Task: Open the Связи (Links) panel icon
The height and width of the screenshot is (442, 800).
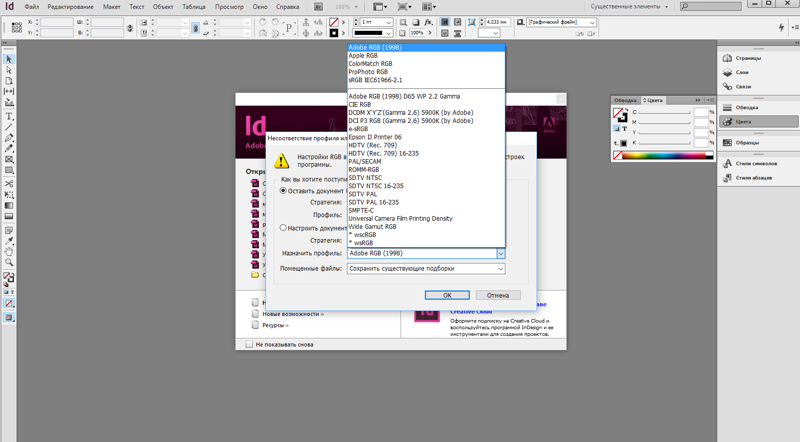Action: pos(728,87)
